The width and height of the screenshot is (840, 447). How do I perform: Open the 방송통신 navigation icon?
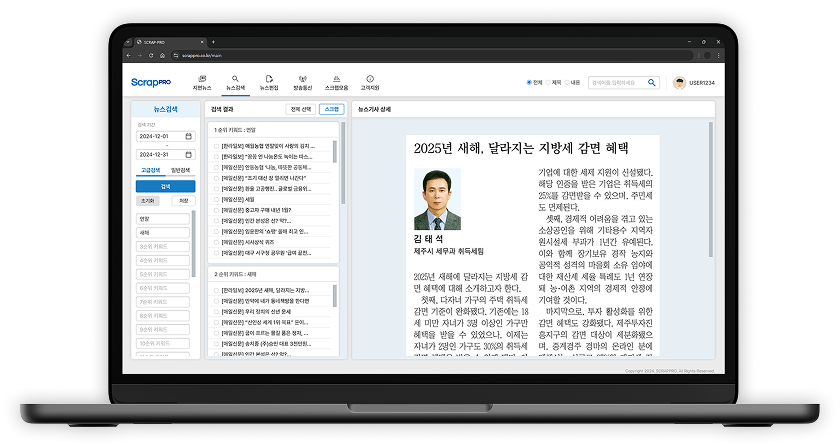303,80
